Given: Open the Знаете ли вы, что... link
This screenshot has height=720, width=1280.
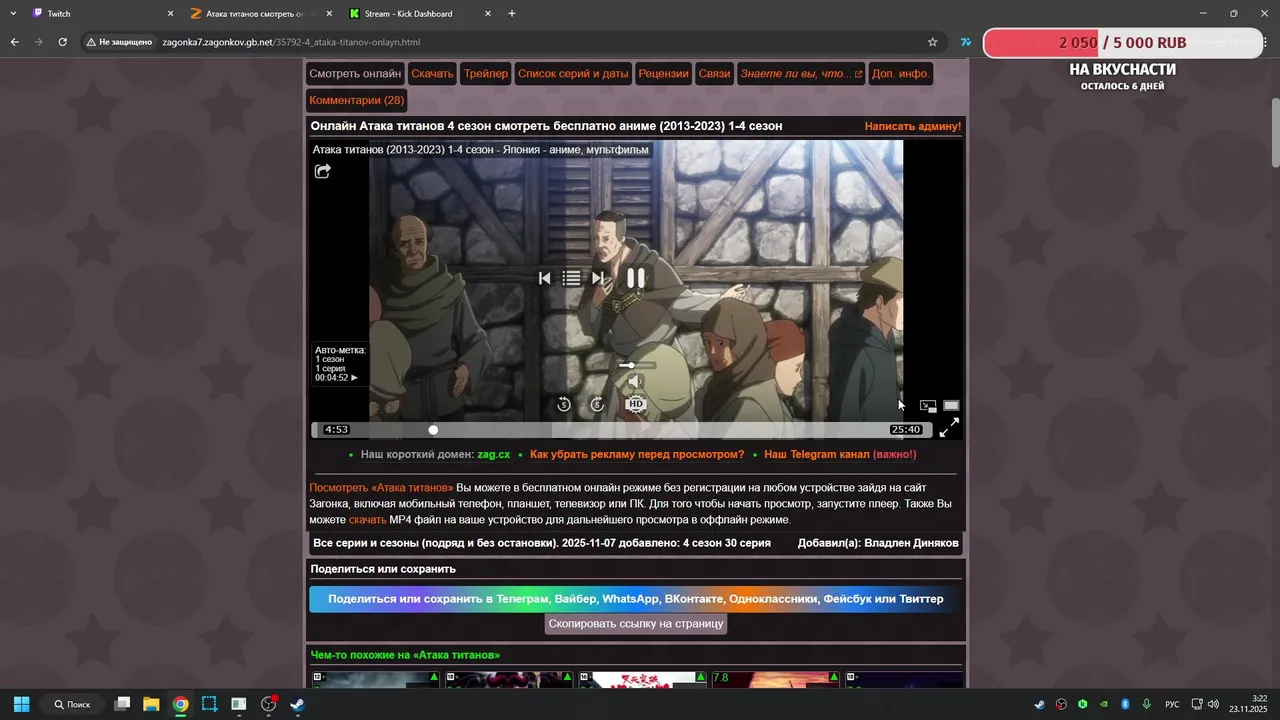Looking at the screenshot, I should pyautogui.click(x=801, y=74).
